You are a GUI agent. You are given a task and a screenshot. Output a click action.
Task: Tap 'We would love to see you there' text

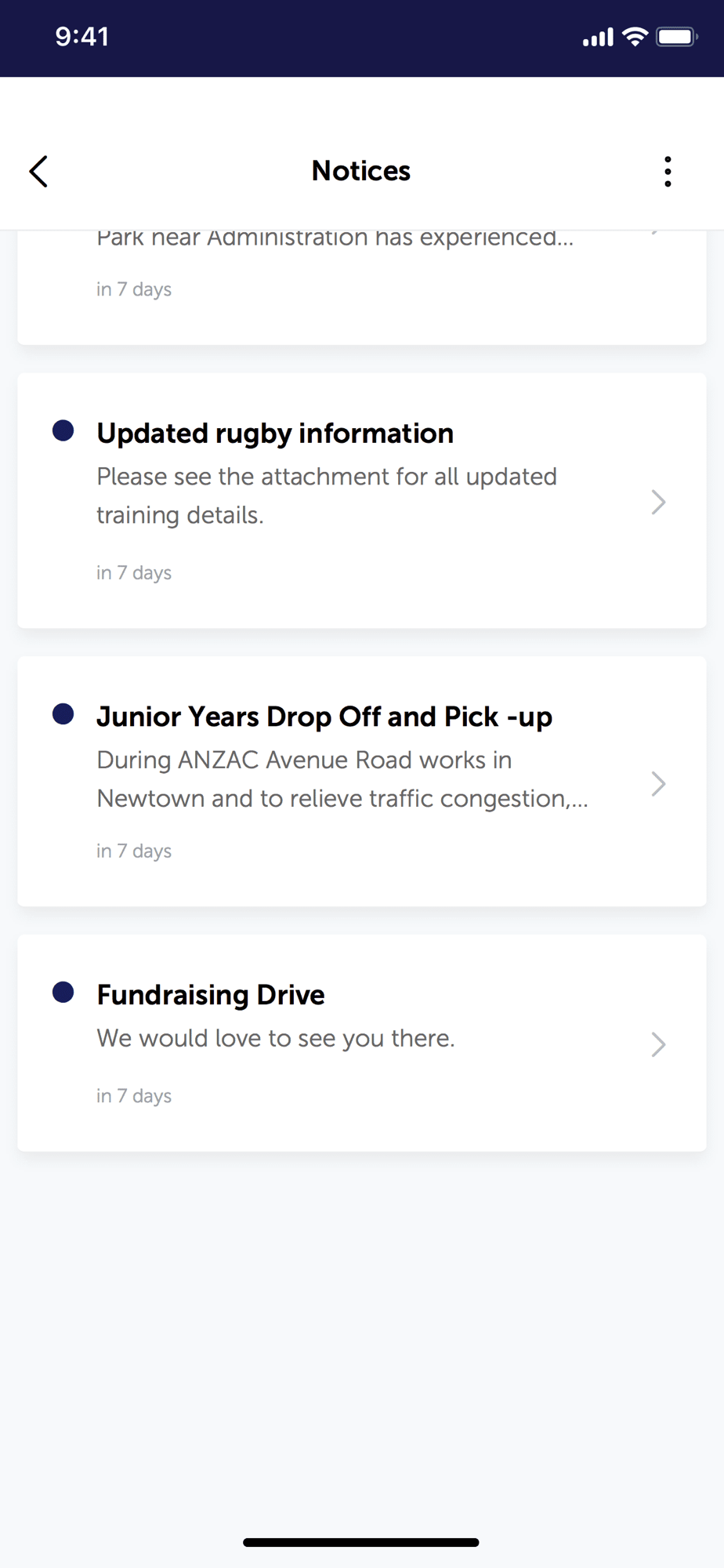click(276, 1038)
